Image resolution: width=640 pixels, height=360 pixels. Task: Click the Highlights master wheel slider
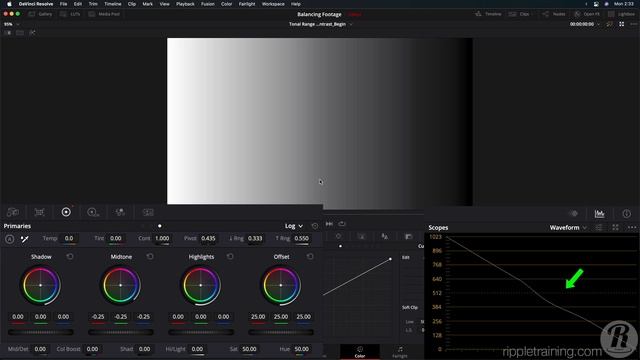pos(201,332)
